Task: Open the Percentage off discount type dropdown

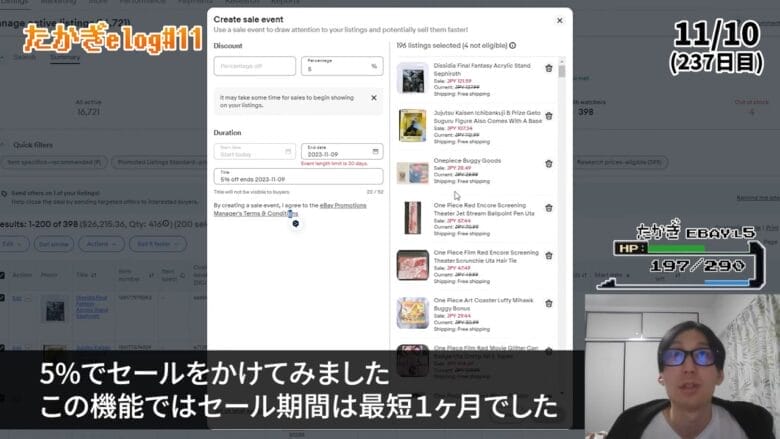Action: pos(255,66)
